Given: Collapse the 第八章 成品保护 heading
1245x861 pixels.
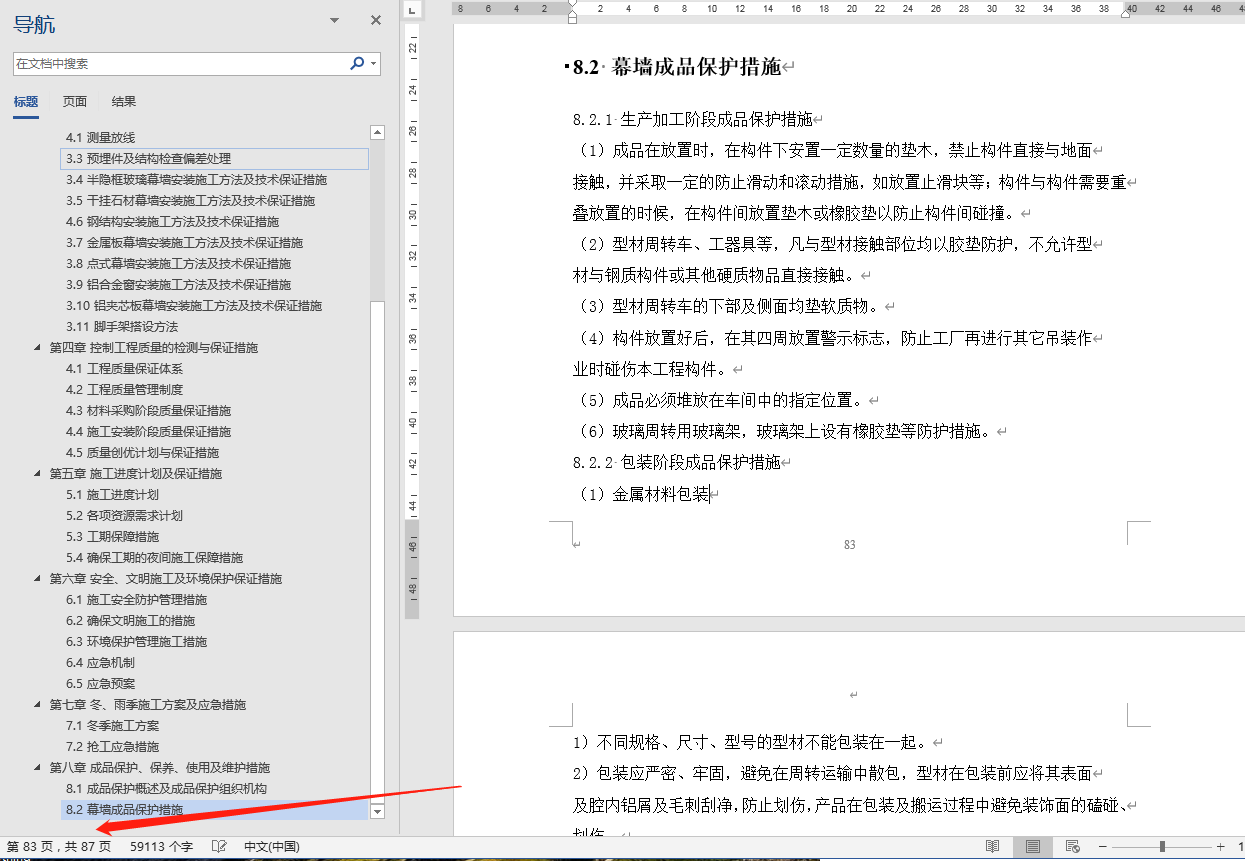Looking at the screenshot, I should (x=38, y=768).
